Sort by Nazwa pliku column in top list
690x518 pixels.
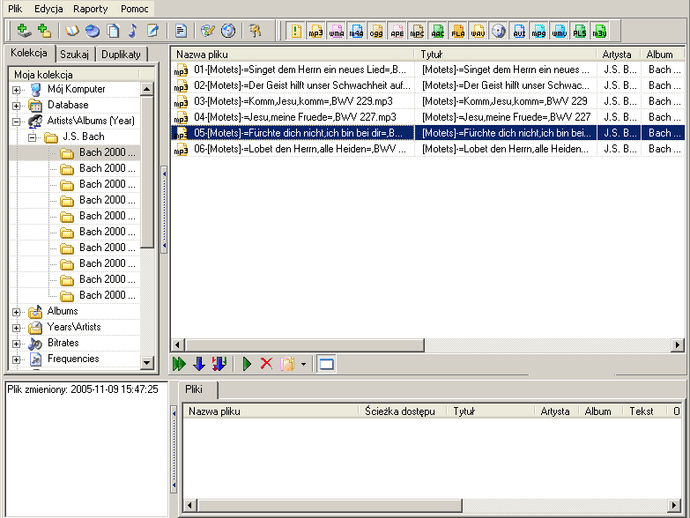tap(292, 54)
